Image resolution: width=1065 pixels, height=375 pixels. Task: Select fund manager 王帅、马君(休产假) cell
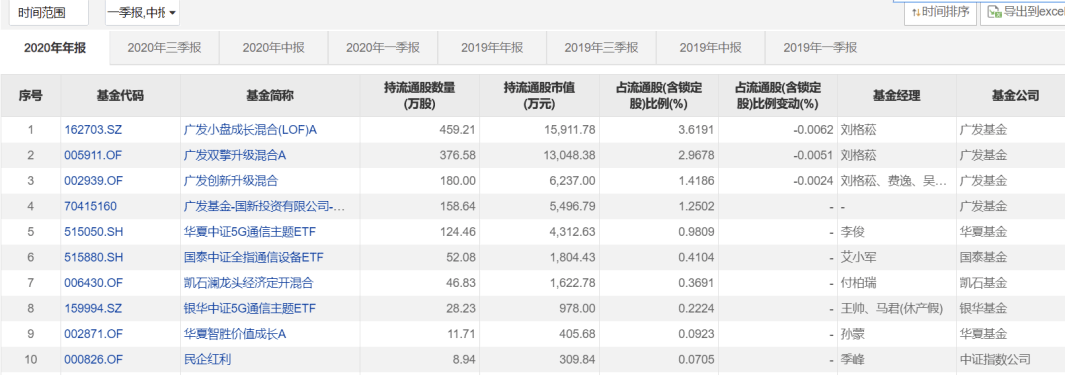pyautogui.click(x=897, y=309)
